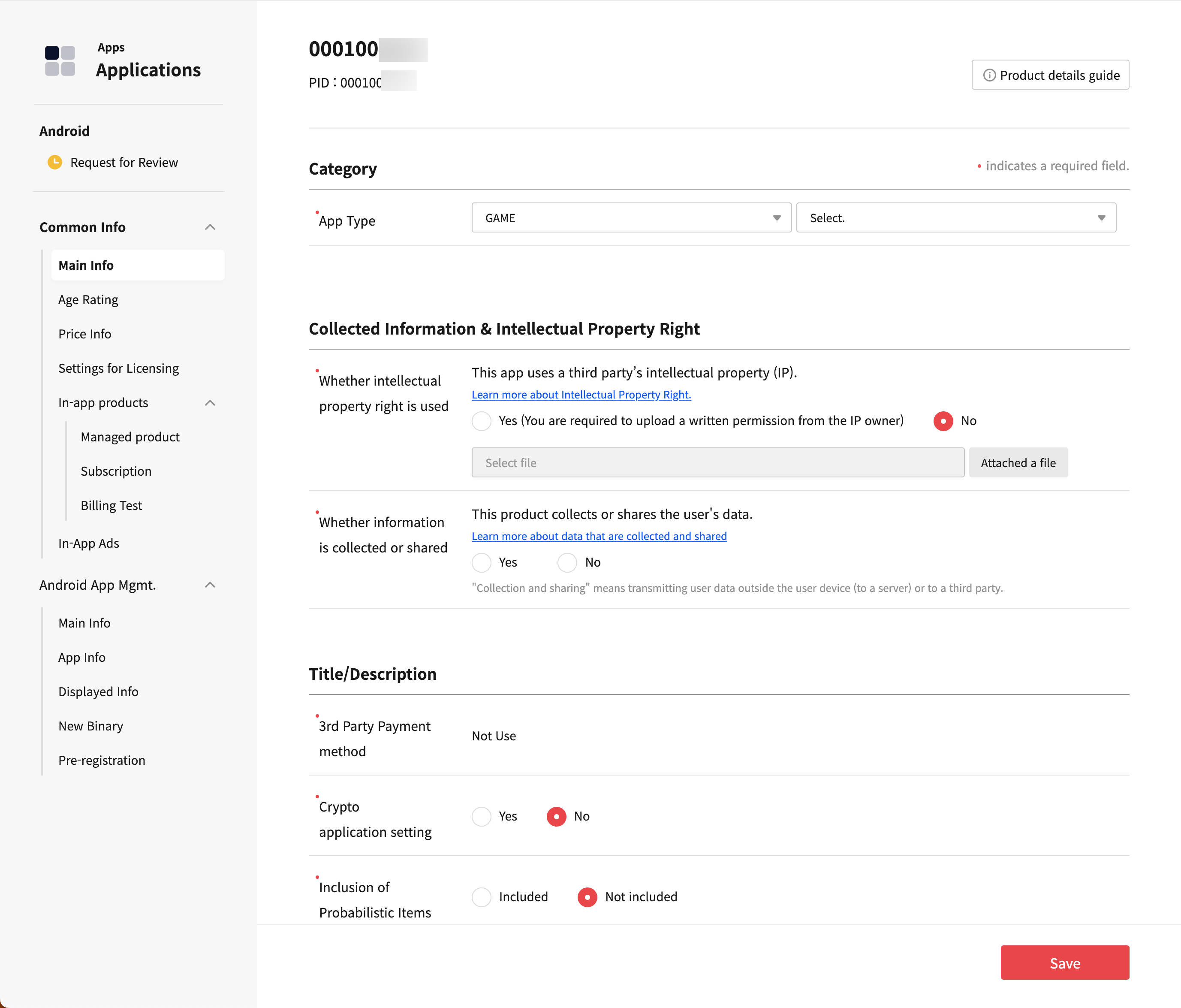This screenshot has height=1008, width=1181.
Task: Select No for information collected or shared
Action: pos(567,563)
